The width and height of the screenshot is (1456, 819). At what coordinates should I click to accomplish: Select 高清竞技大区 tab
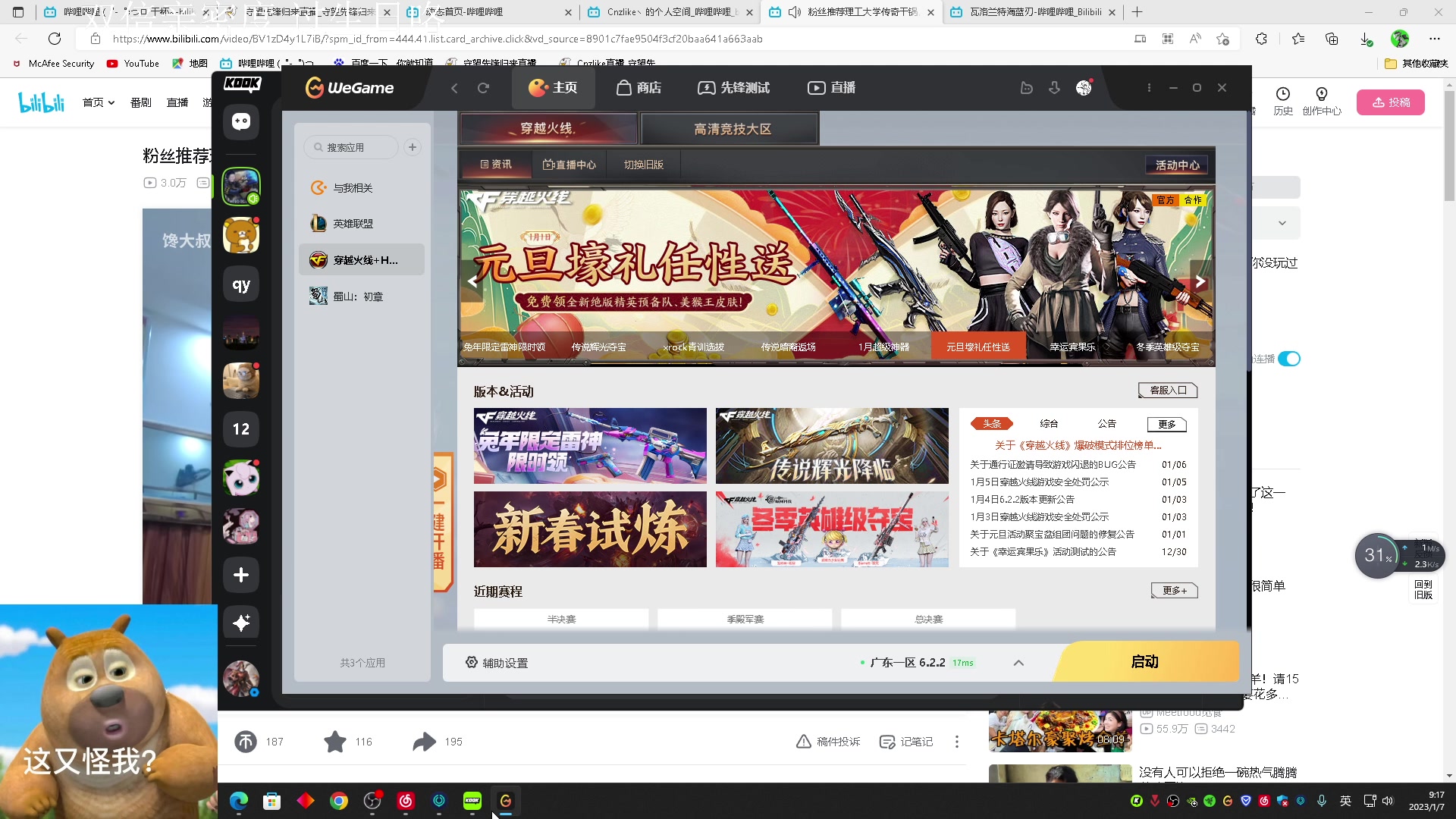pyautogui.click(x=731, y=129)
